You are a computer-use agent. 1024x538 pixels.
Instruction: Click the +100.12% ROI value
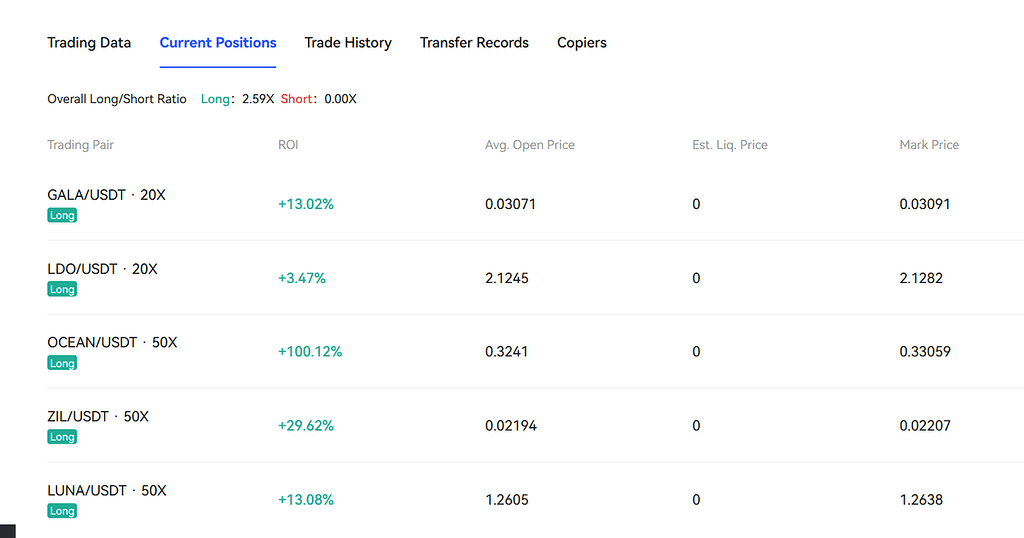310,352
